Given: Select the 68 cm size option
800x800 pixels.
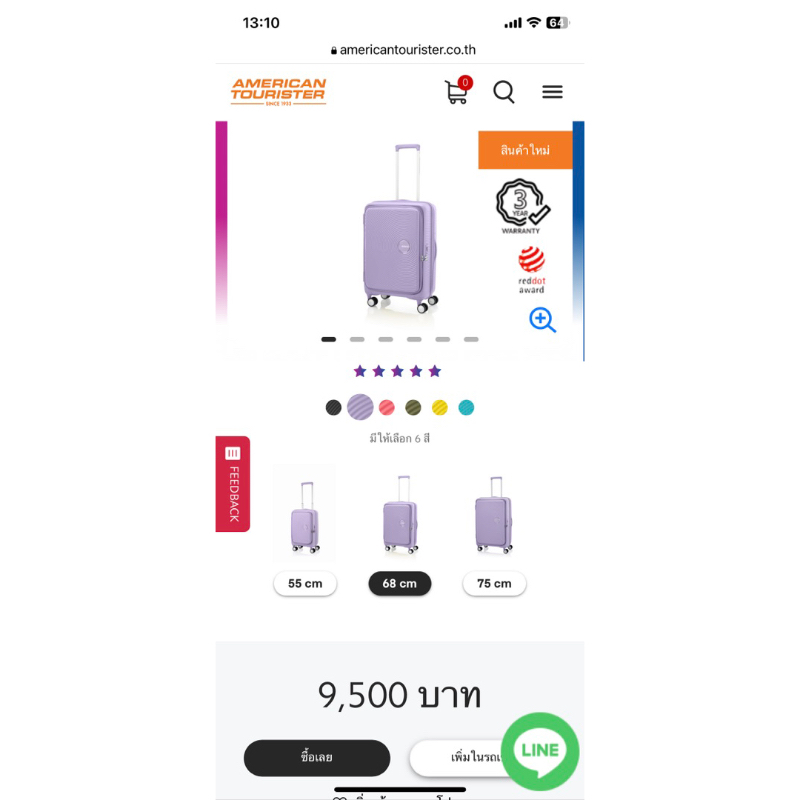Looking at the screenshot, I should click(x=400, y=583).
